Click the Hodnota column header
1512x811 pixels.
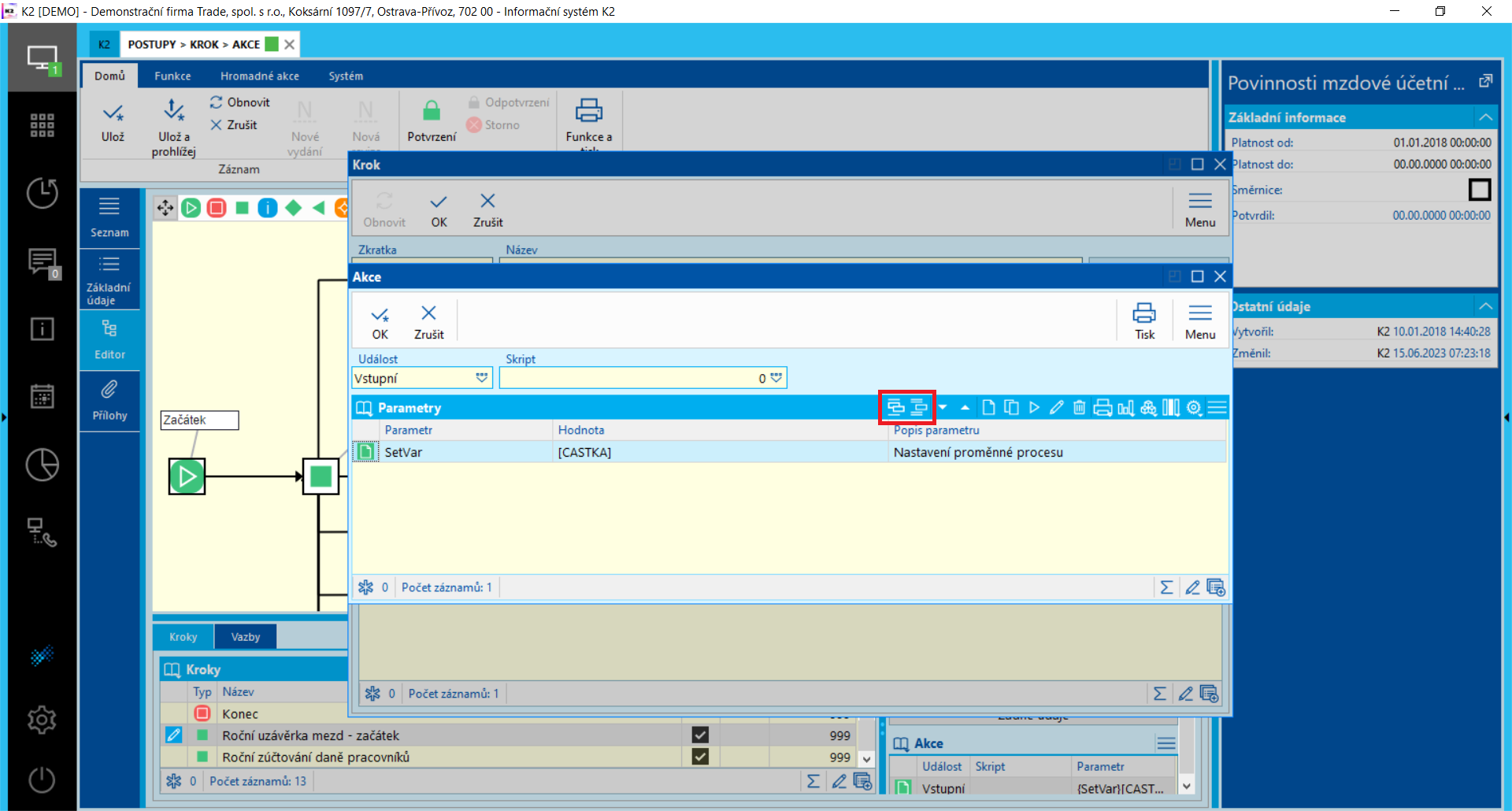click(x=581, y=430)
